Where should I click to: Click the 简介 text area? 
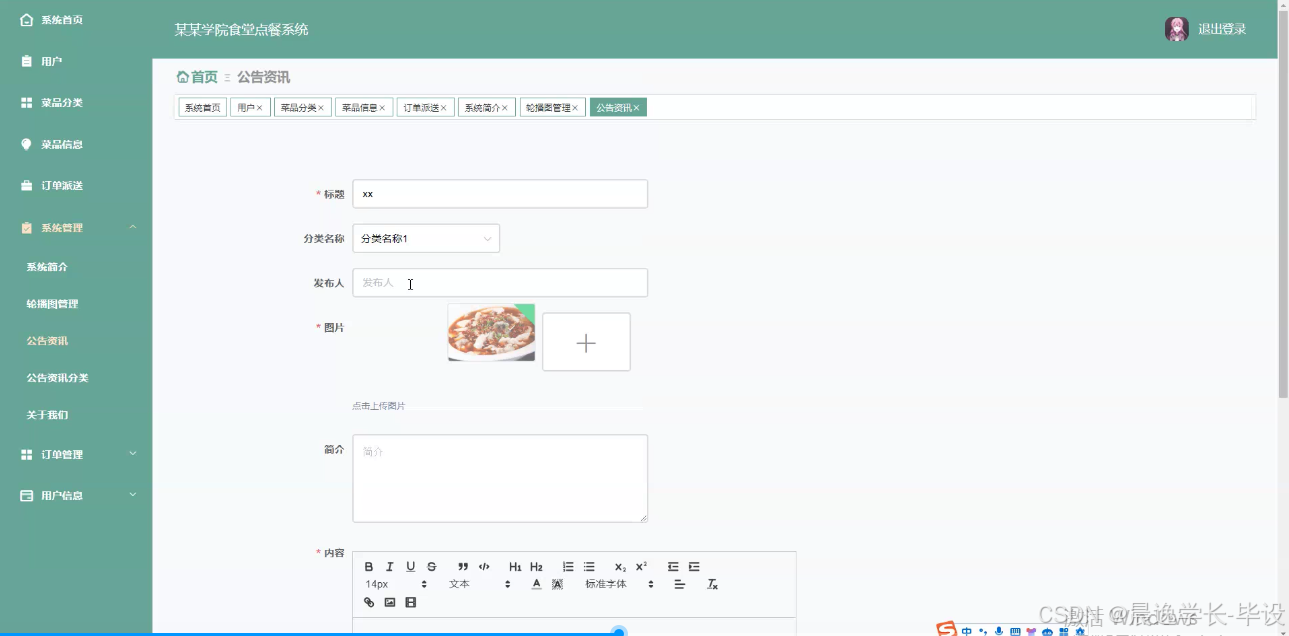(x=500, y=478)
